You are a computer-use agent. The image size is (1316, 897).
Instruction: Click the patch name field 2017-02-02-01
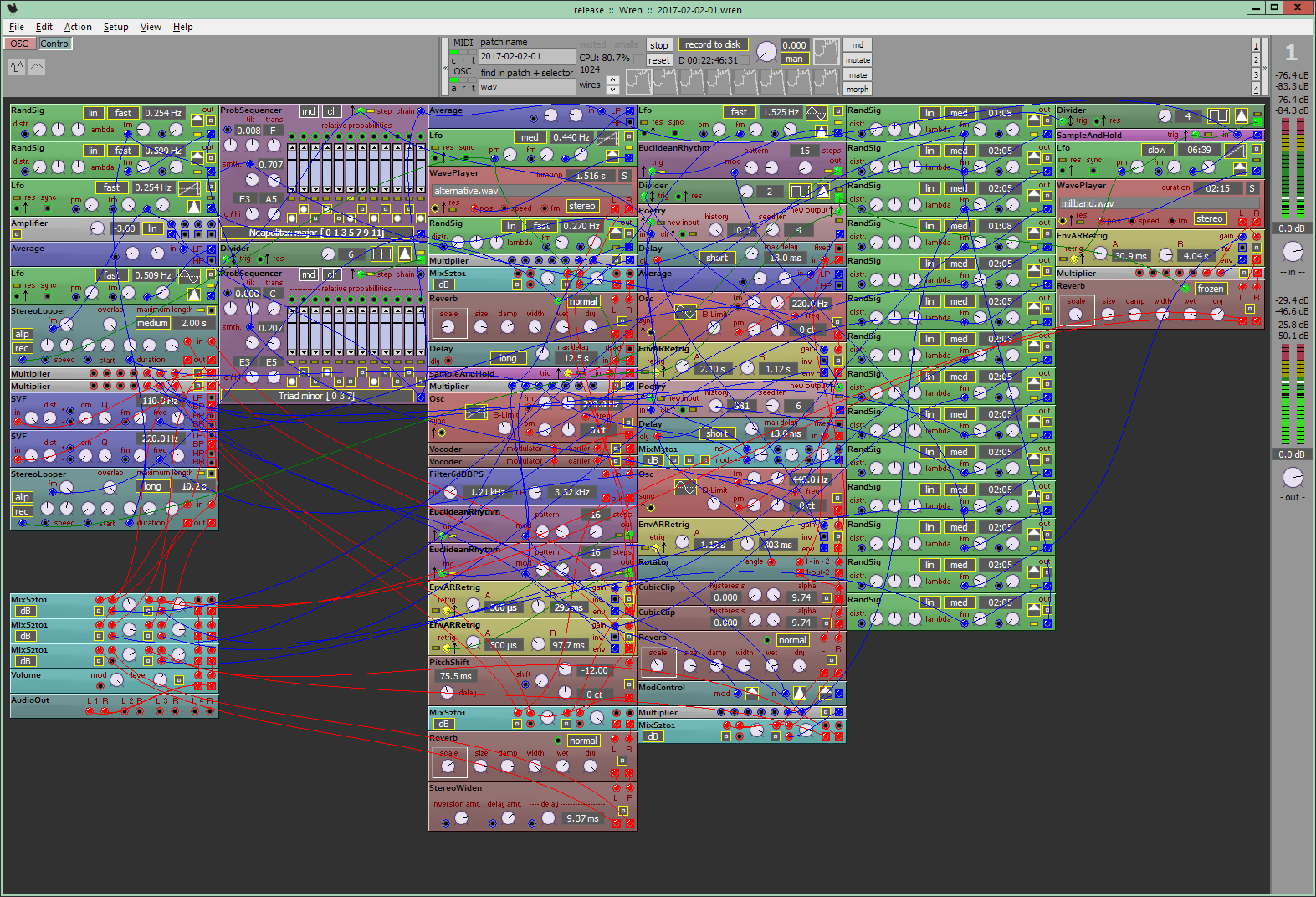click(x=527, y=56)
